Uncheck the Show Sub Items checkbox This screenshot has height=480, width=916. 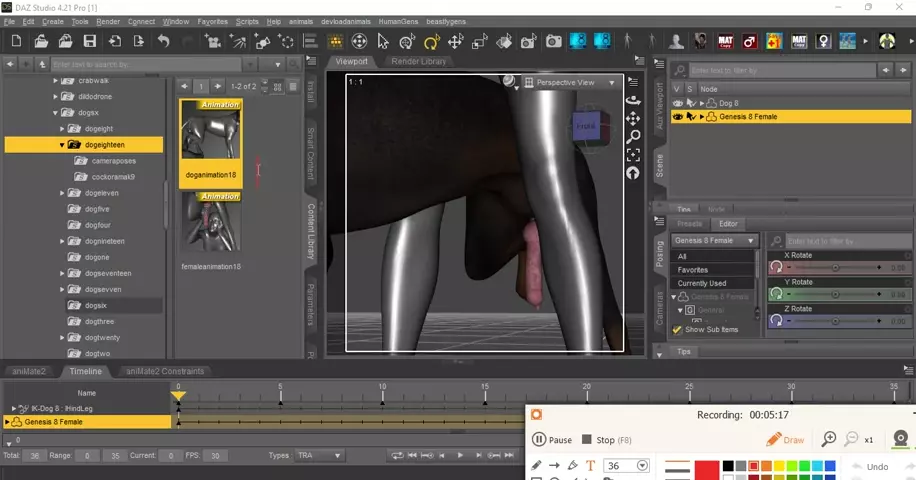[x=677, y=330]
